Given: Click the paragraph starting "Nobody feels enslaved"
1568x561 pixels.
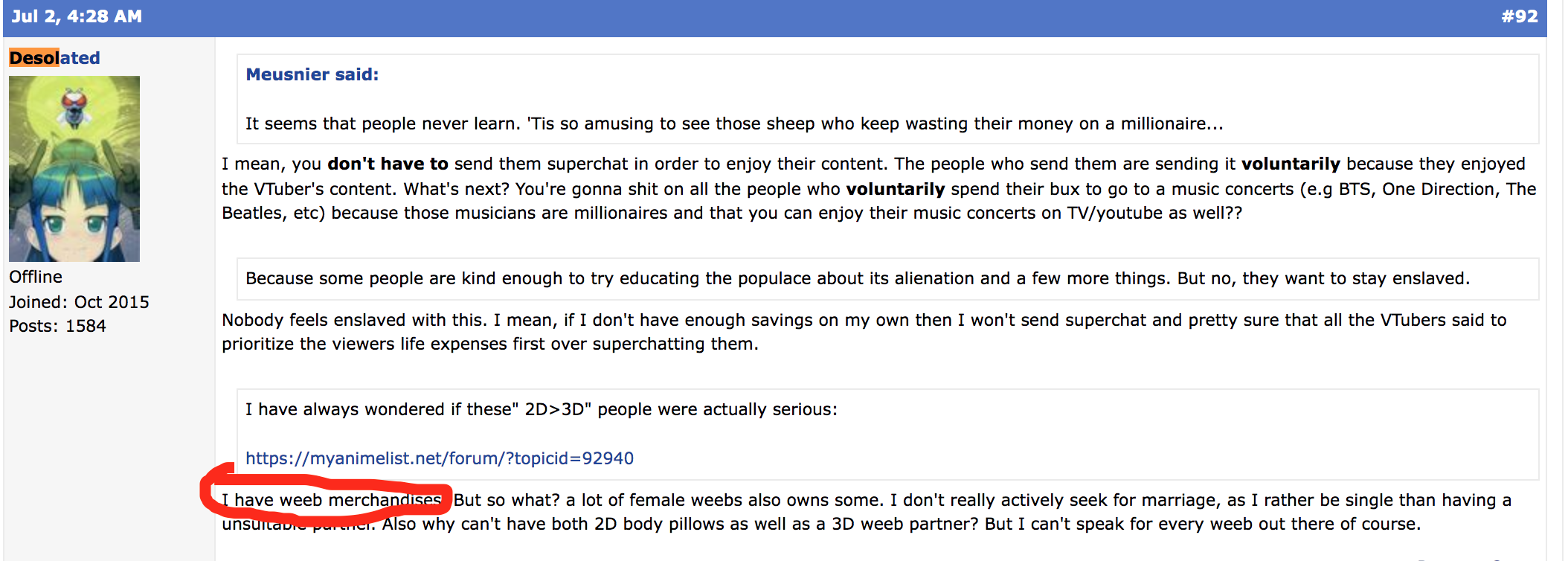Looking at the screenshot, I should [863, 332].
